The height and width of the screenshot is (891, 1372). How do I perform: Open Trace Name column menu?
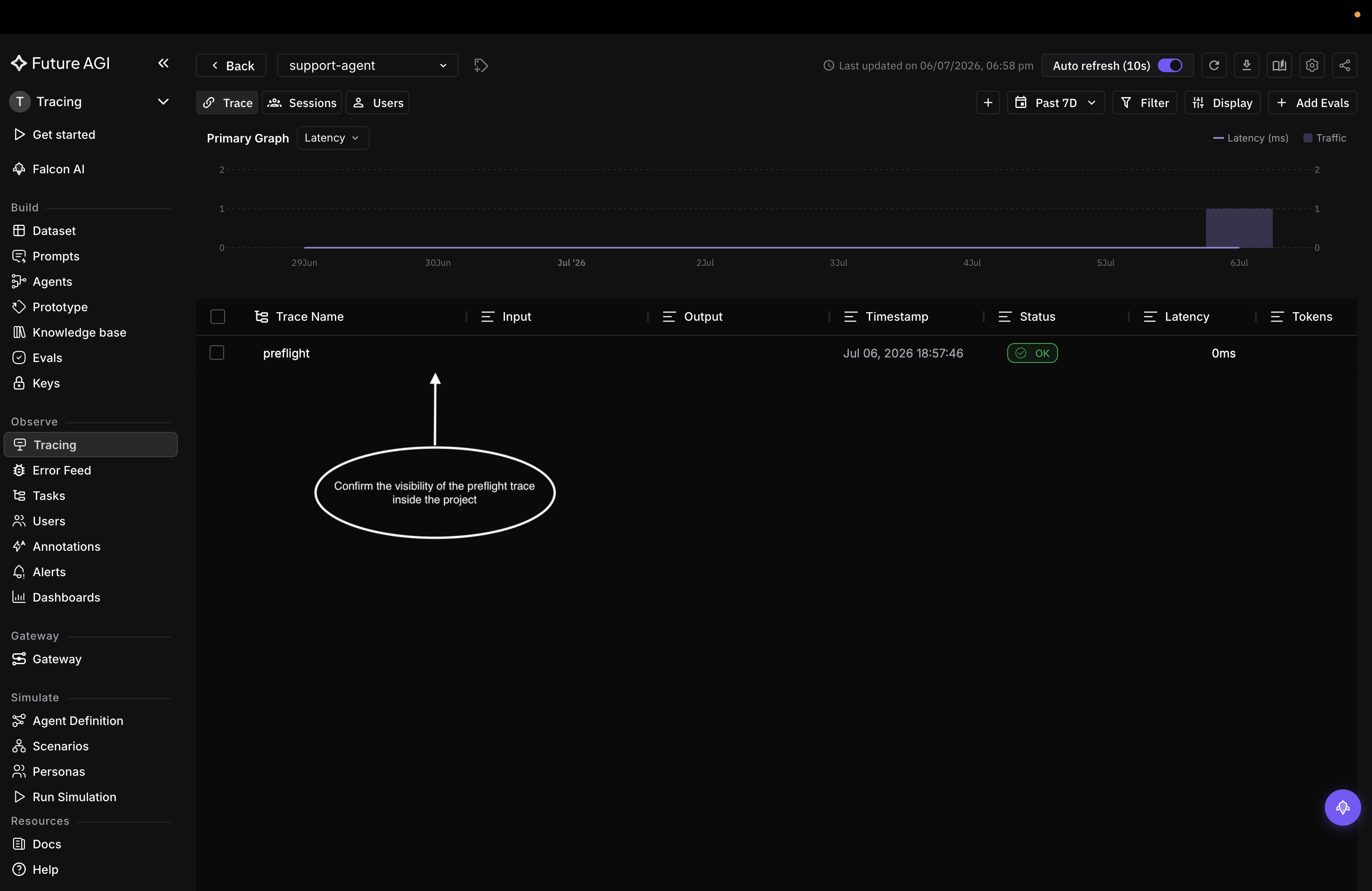tap(261, 316)
